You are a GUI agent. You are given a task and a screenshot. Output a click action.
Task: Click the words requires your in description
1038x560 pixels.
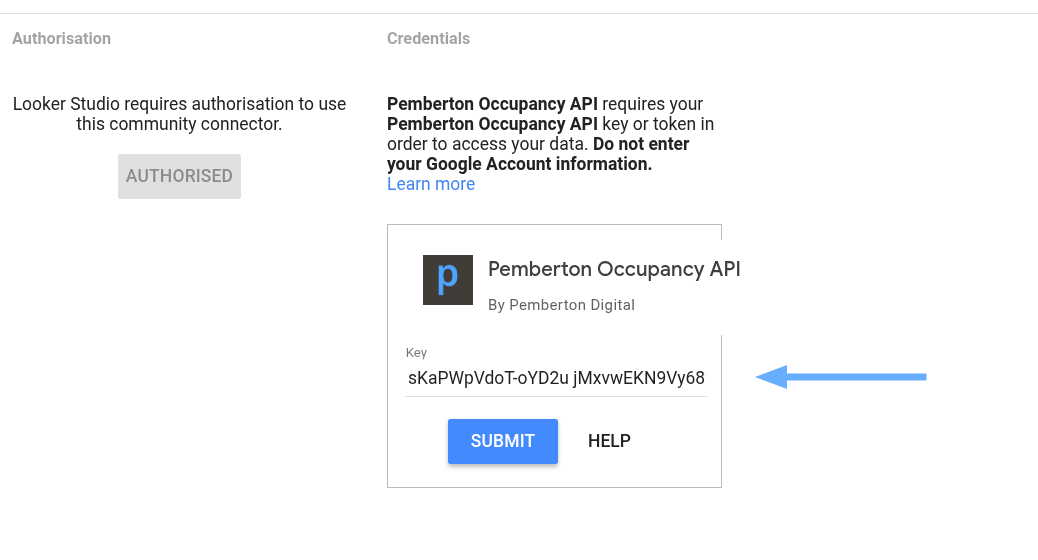click(x=653, y=104)
